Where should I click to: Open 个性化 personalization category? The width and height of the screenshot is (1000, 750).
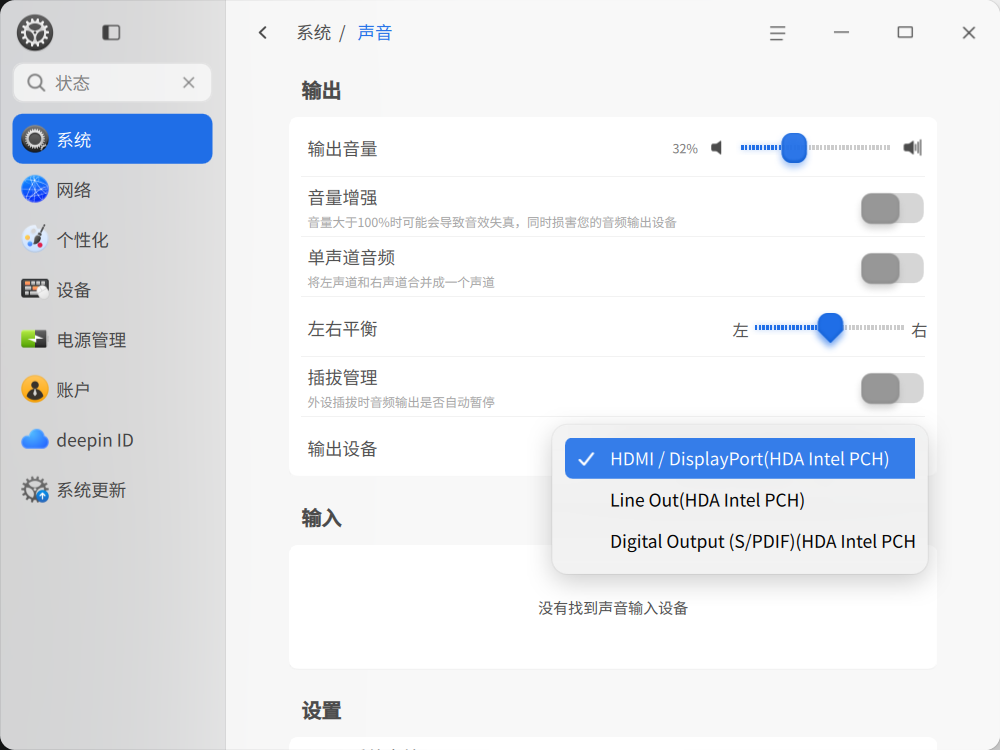click(112, 239)
